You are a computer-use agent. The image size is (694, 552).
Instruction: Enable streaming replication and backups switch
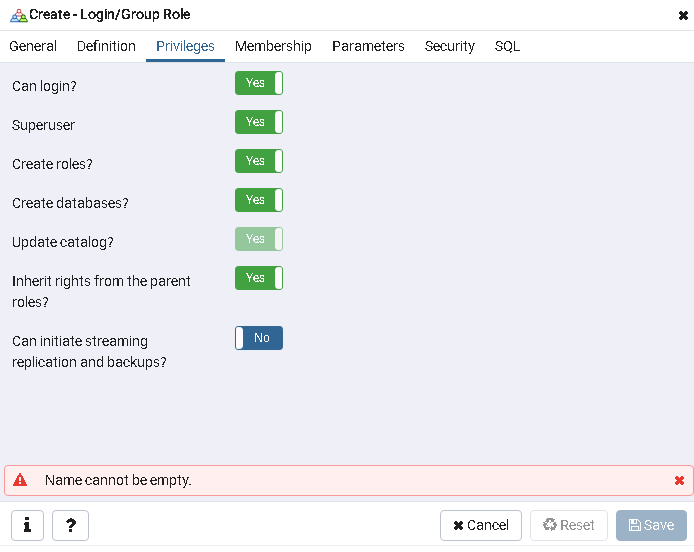pos(259,338)
